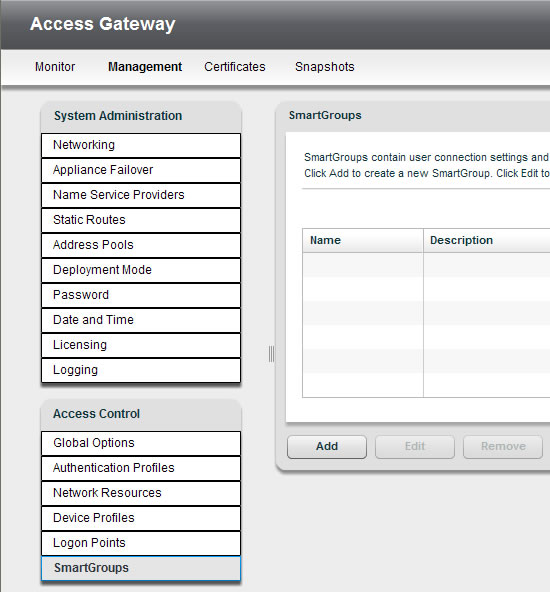Open Networking settings
Screen dimensions: 550x592
click(x=141, y=145)
